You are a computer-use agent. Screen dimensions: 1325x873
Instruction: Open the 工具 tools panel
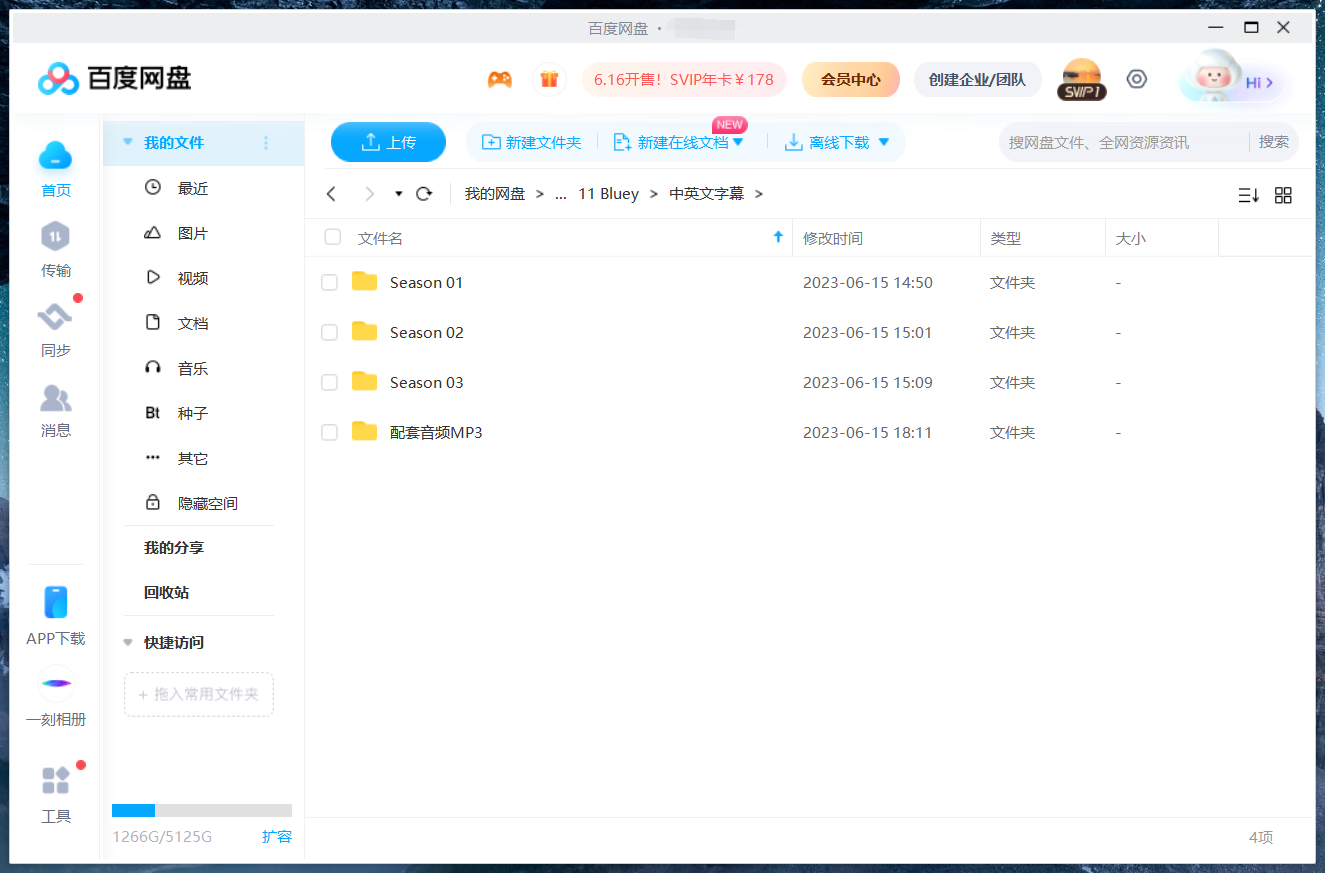(55, 780)
